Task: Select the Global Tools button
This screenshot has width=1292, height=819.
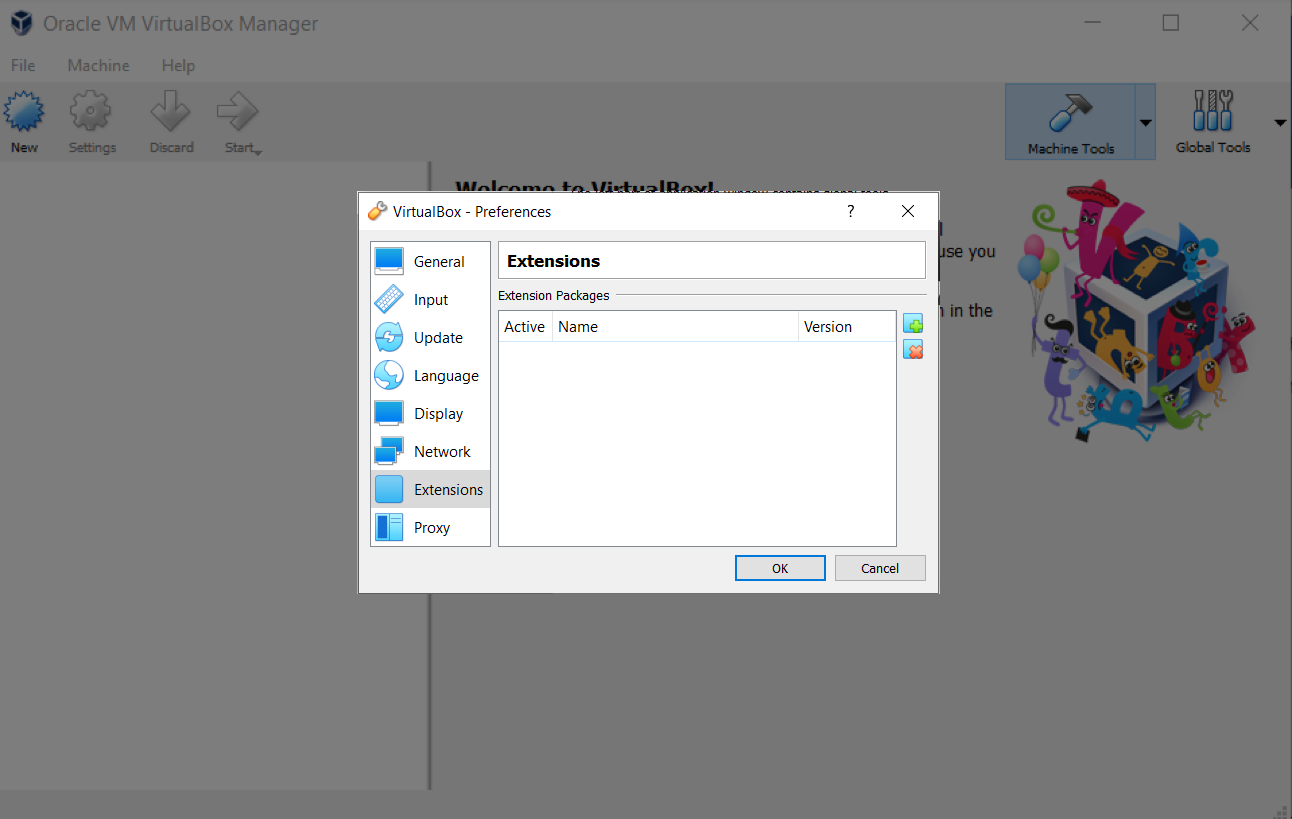Action: (1213, 122)
